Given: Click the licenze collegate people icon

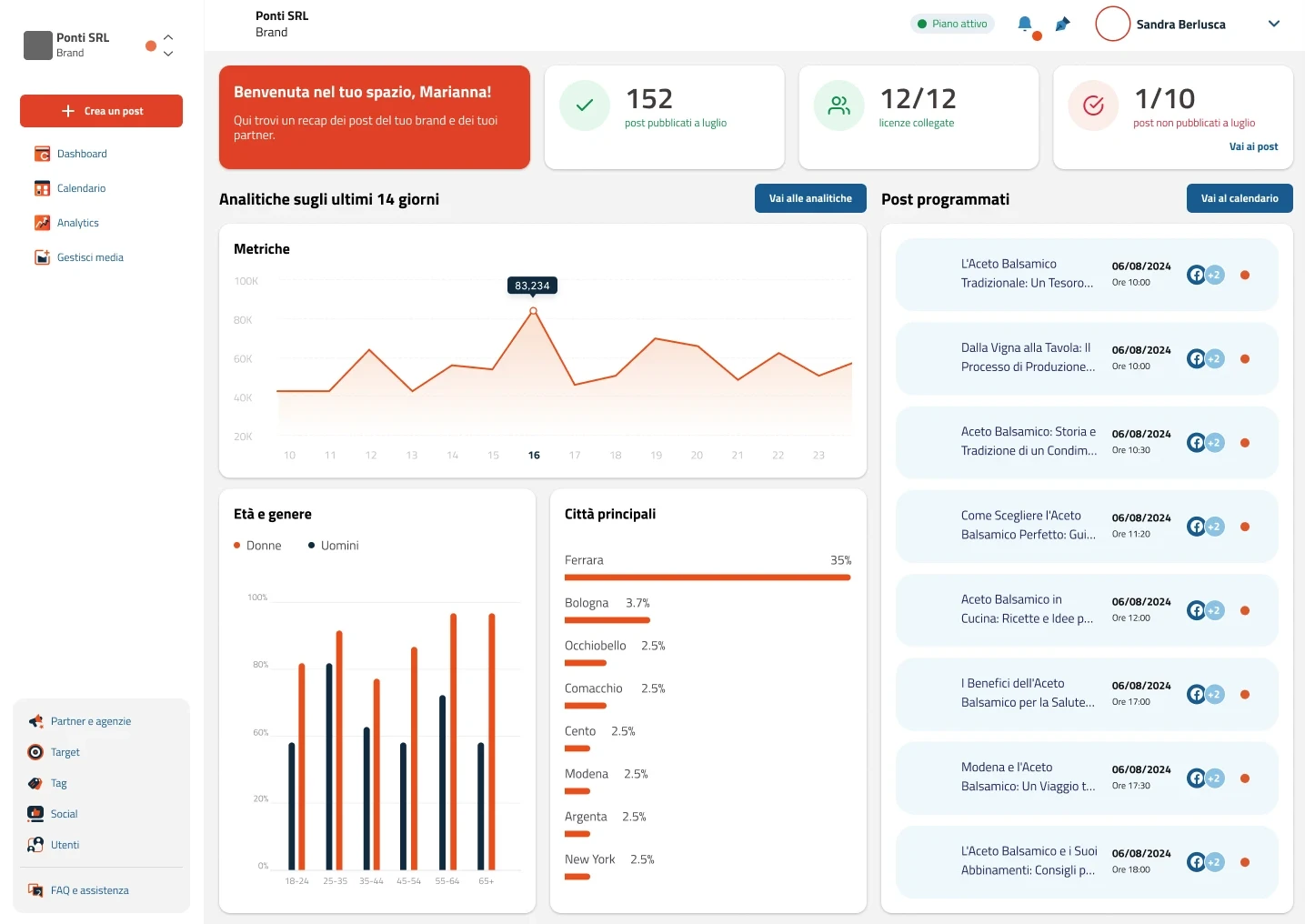Looking at the screenshot, I should (839, 105).
